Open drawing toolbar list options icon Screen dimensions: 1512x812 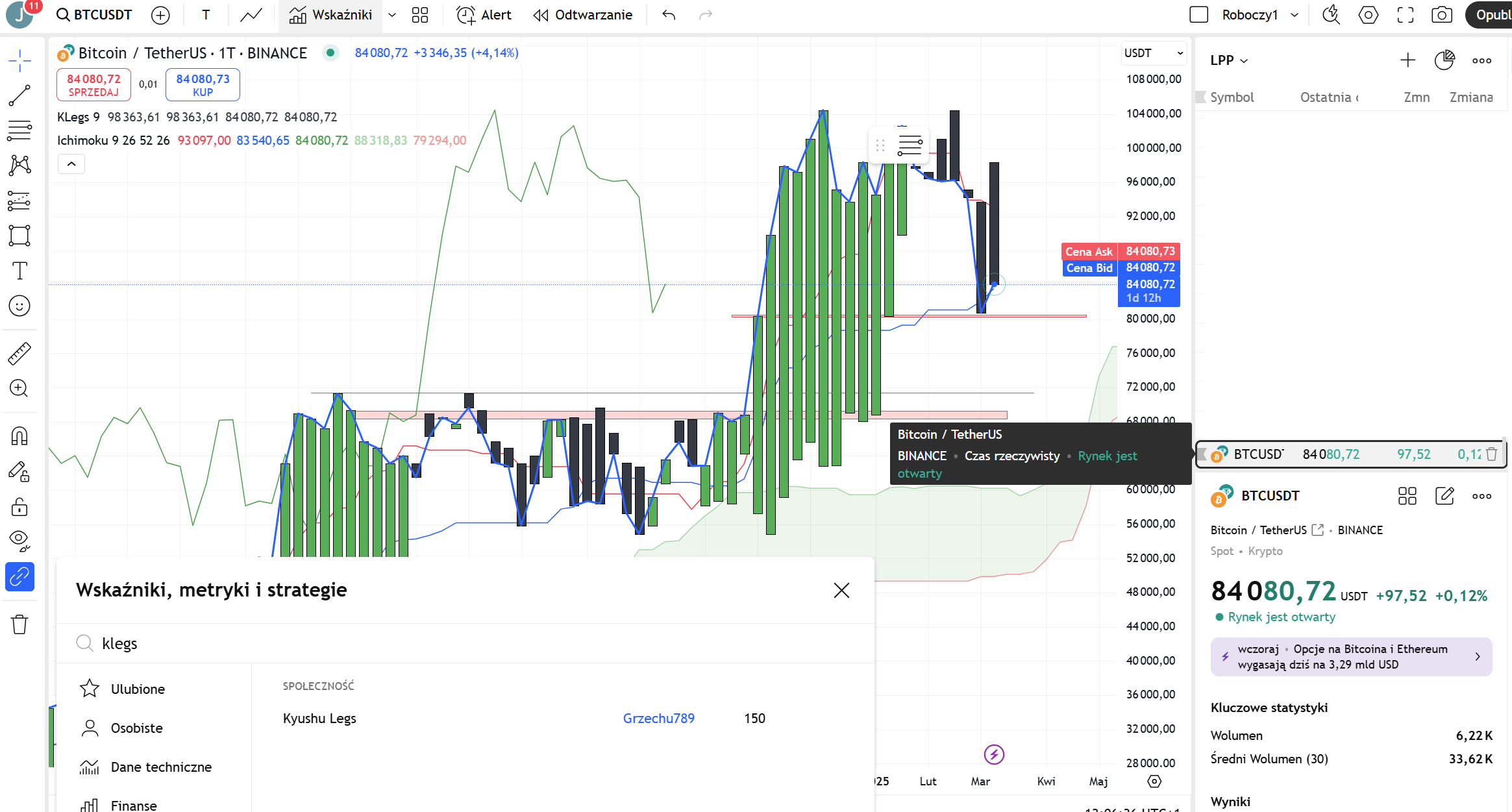pos(910,145)
